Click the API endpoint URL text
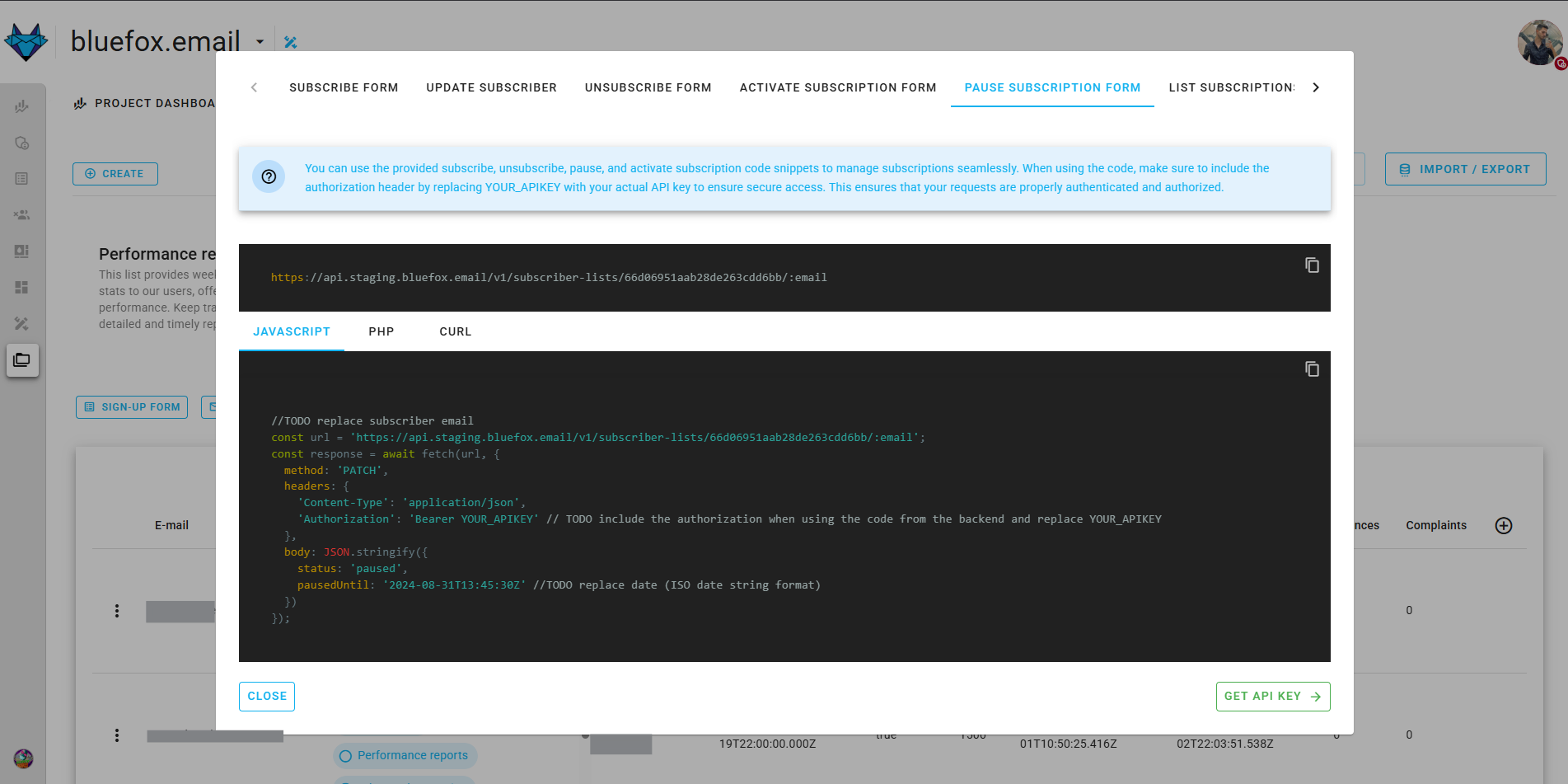The width and height of the screenshot is (1568, 784). pyautogui.click(x=549, y=278)
